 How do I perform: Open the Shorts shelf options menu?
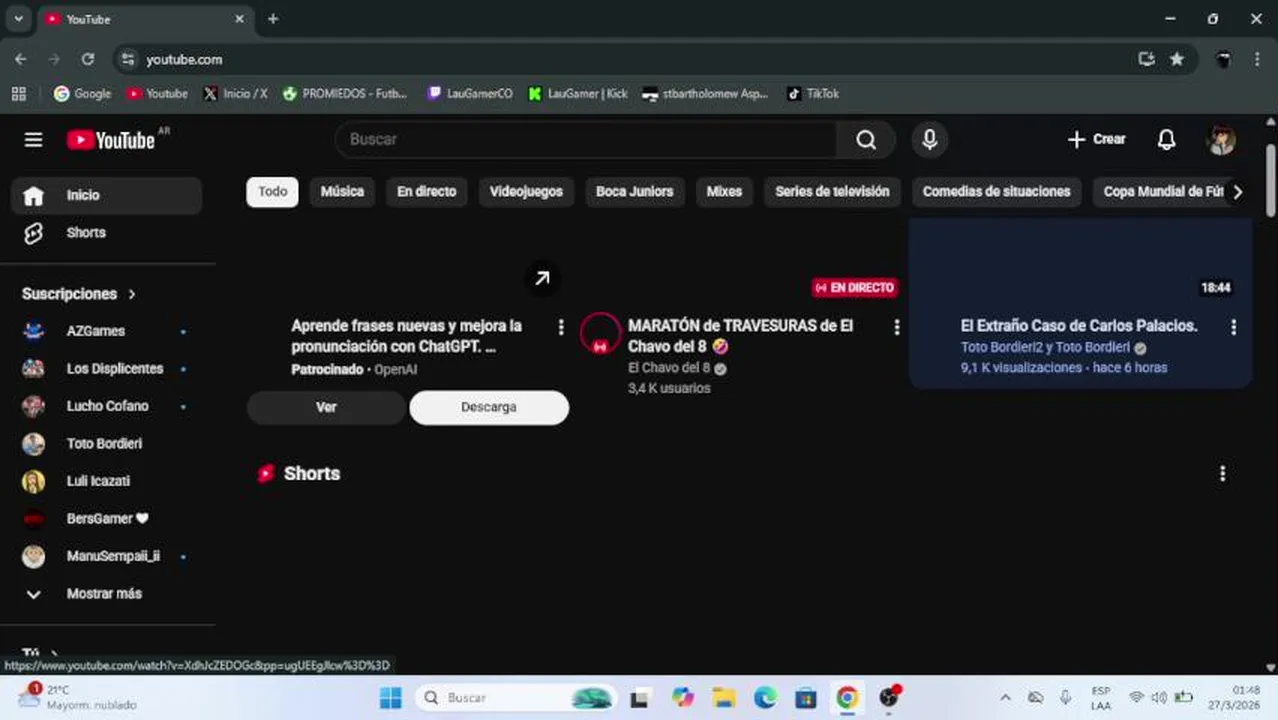tap(1222, 474)
